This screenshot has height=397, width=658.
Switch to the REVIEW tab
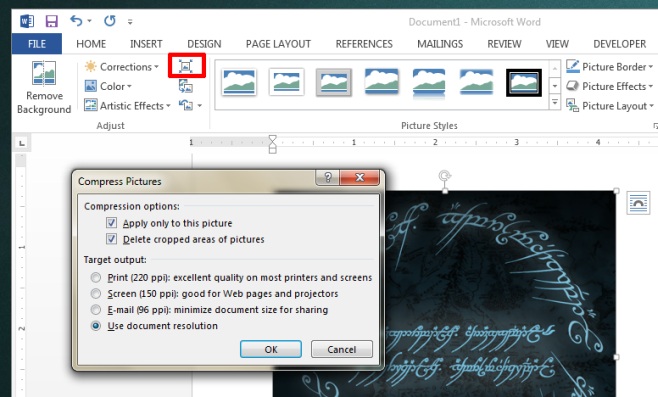pyautogui.click(x=504, y=44)
